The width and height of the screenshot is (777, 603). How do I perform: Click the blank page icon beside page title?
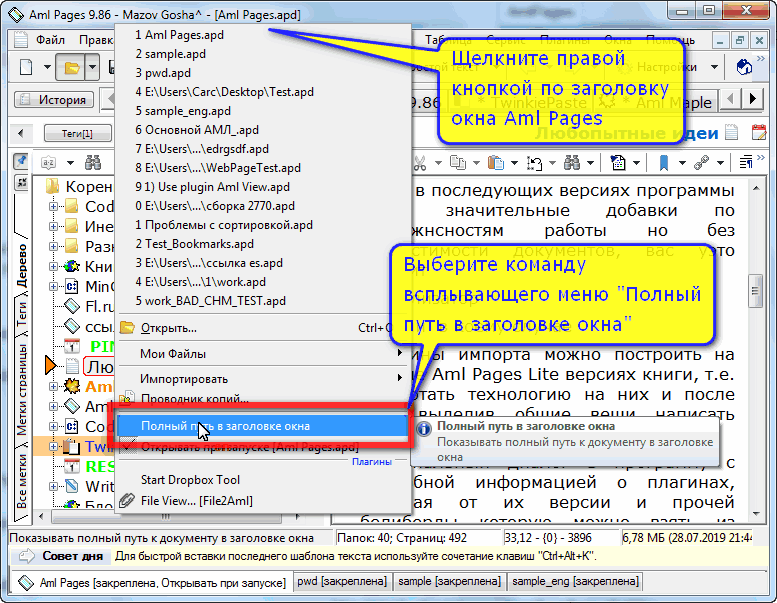click(731, 133)
